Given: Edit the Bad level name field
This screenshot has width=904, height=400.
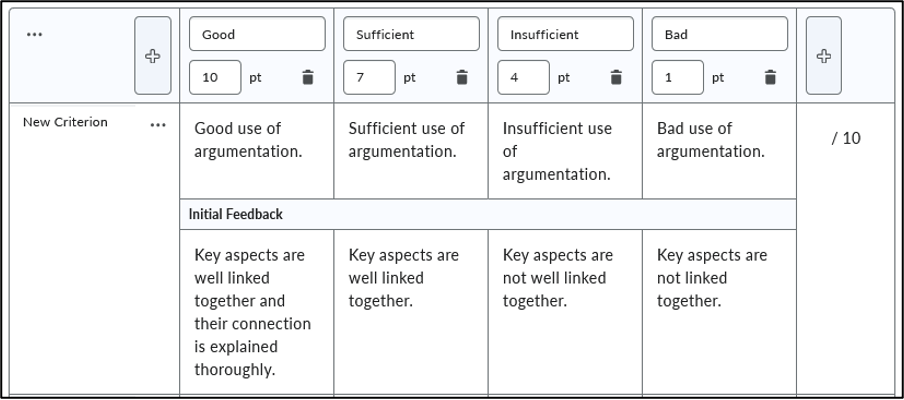Looking at the screenshot, I should pyautogui.click(x=720, y=34).
